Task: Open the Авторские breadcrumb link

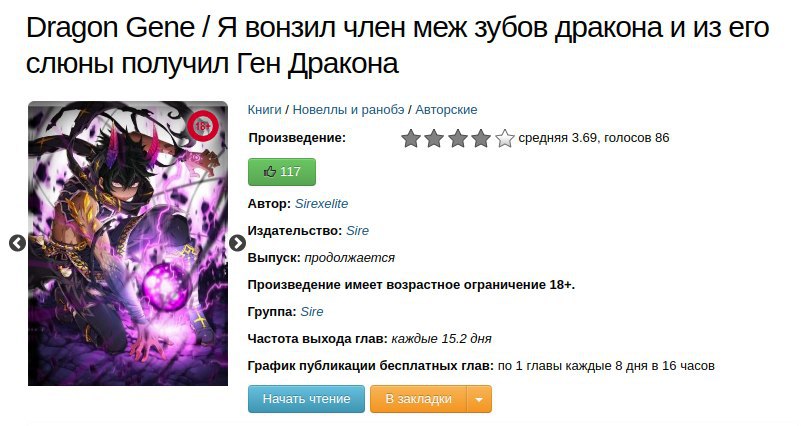Action: 446,110
